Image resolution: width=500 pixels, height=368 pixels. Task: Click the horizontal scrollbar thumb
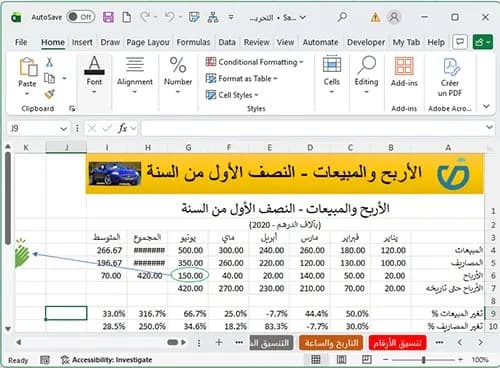172,342
